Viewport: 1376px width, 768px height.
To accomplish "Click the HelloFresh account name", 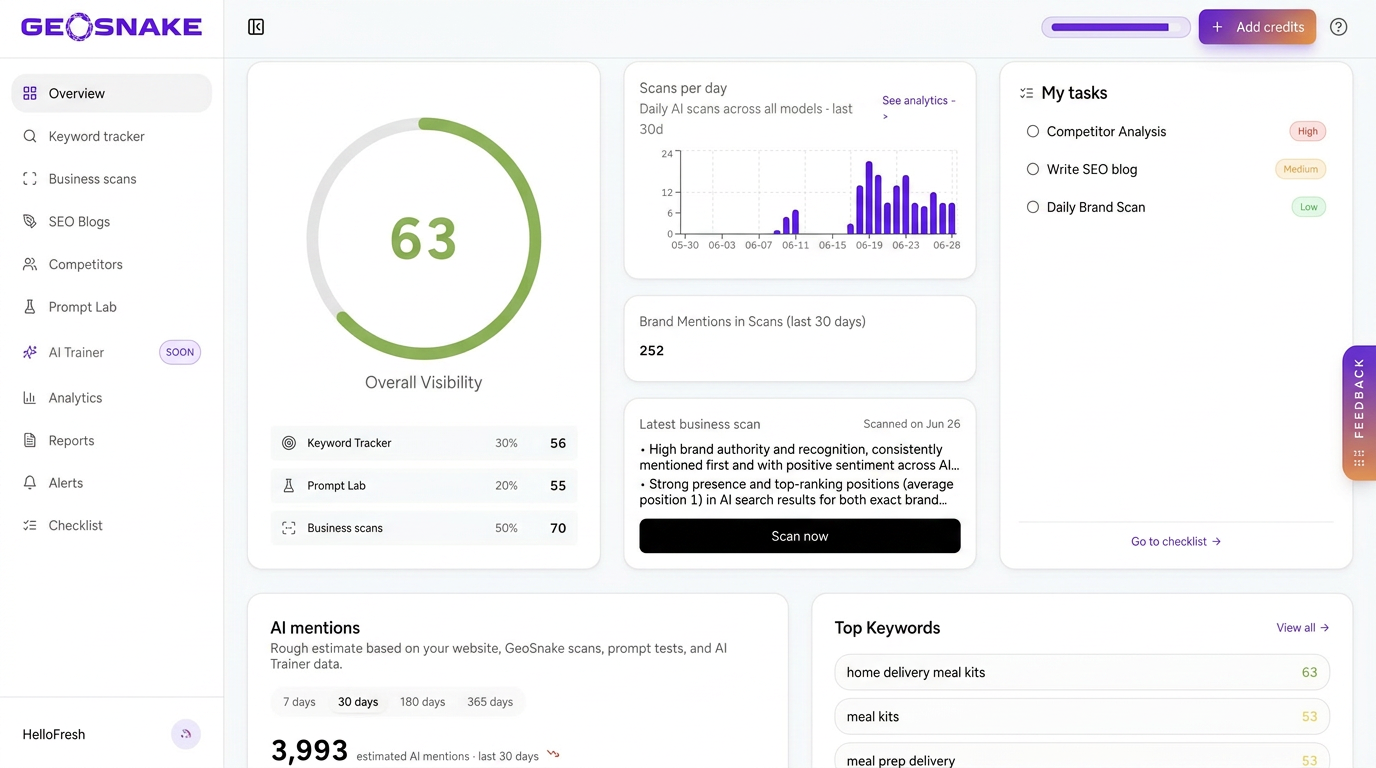I will tap(54, 734).
